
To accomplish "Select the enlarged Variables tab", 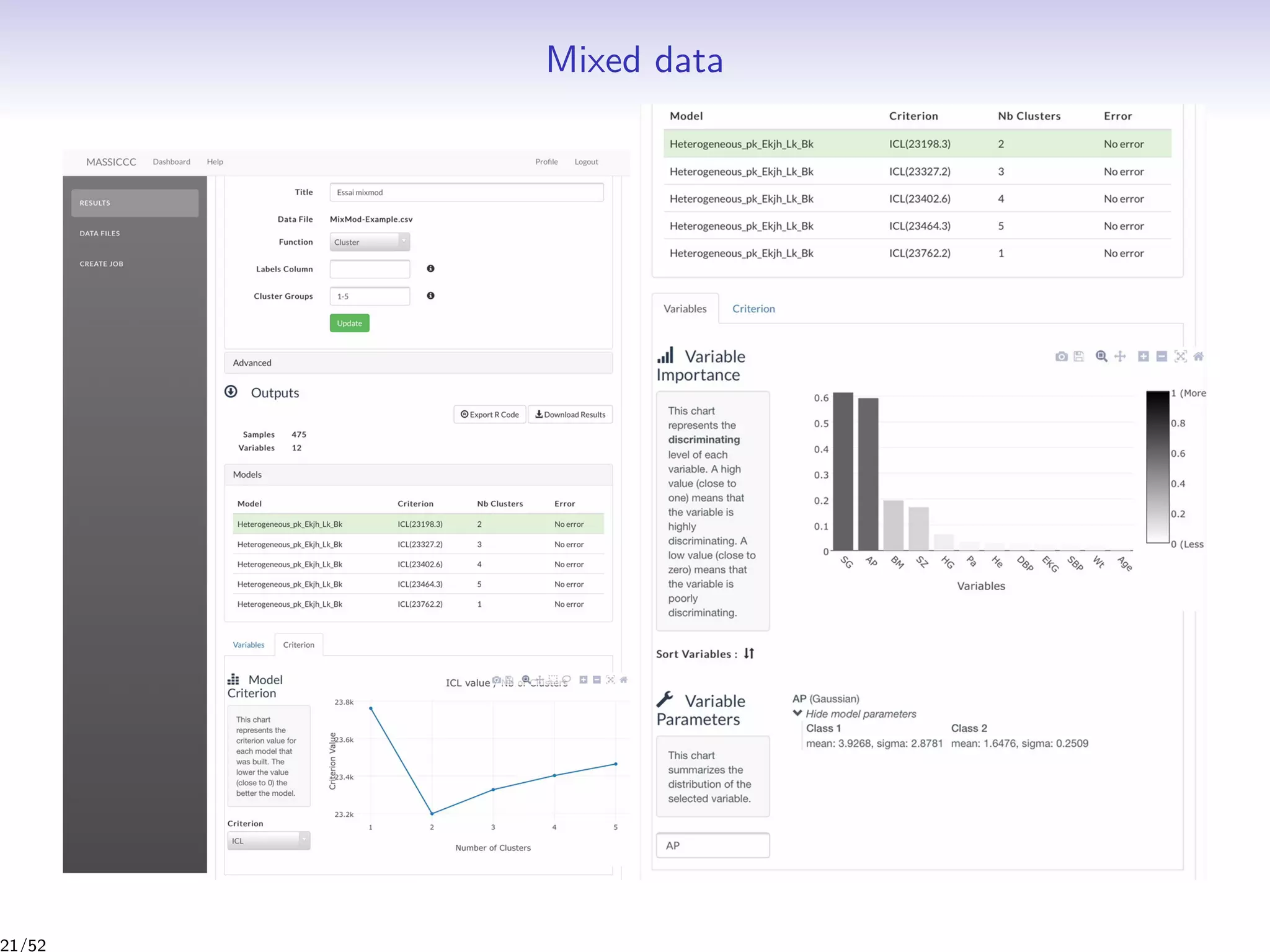I will tap(685, 309).
